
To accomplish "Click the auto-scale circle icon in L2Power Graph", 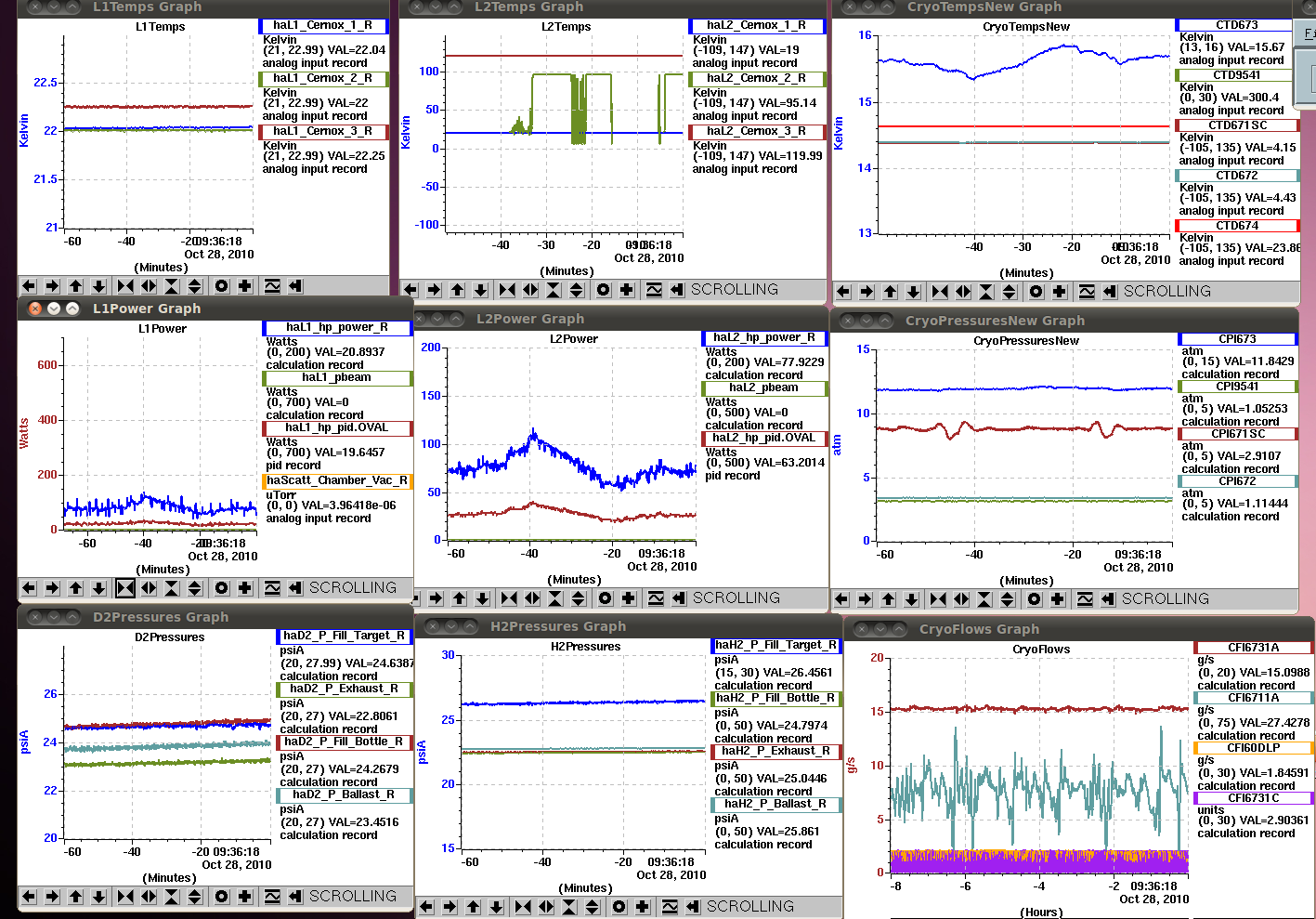I will click(x=606, y=598).
